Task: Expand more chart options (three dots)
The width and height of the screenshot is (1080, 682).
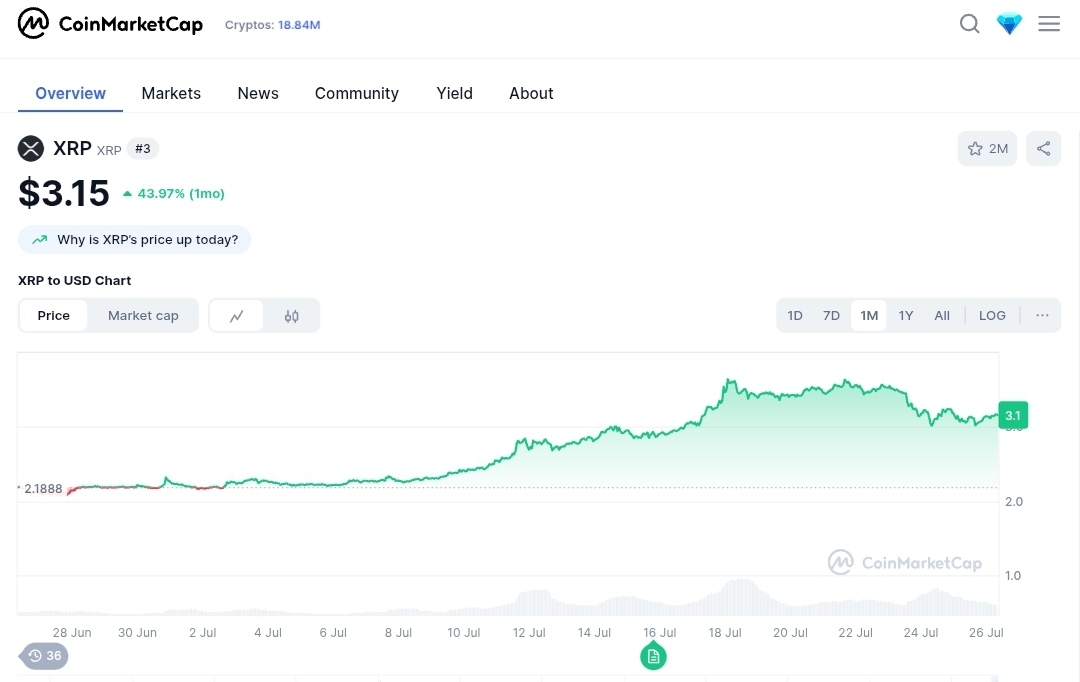Action: (1042, 316)
